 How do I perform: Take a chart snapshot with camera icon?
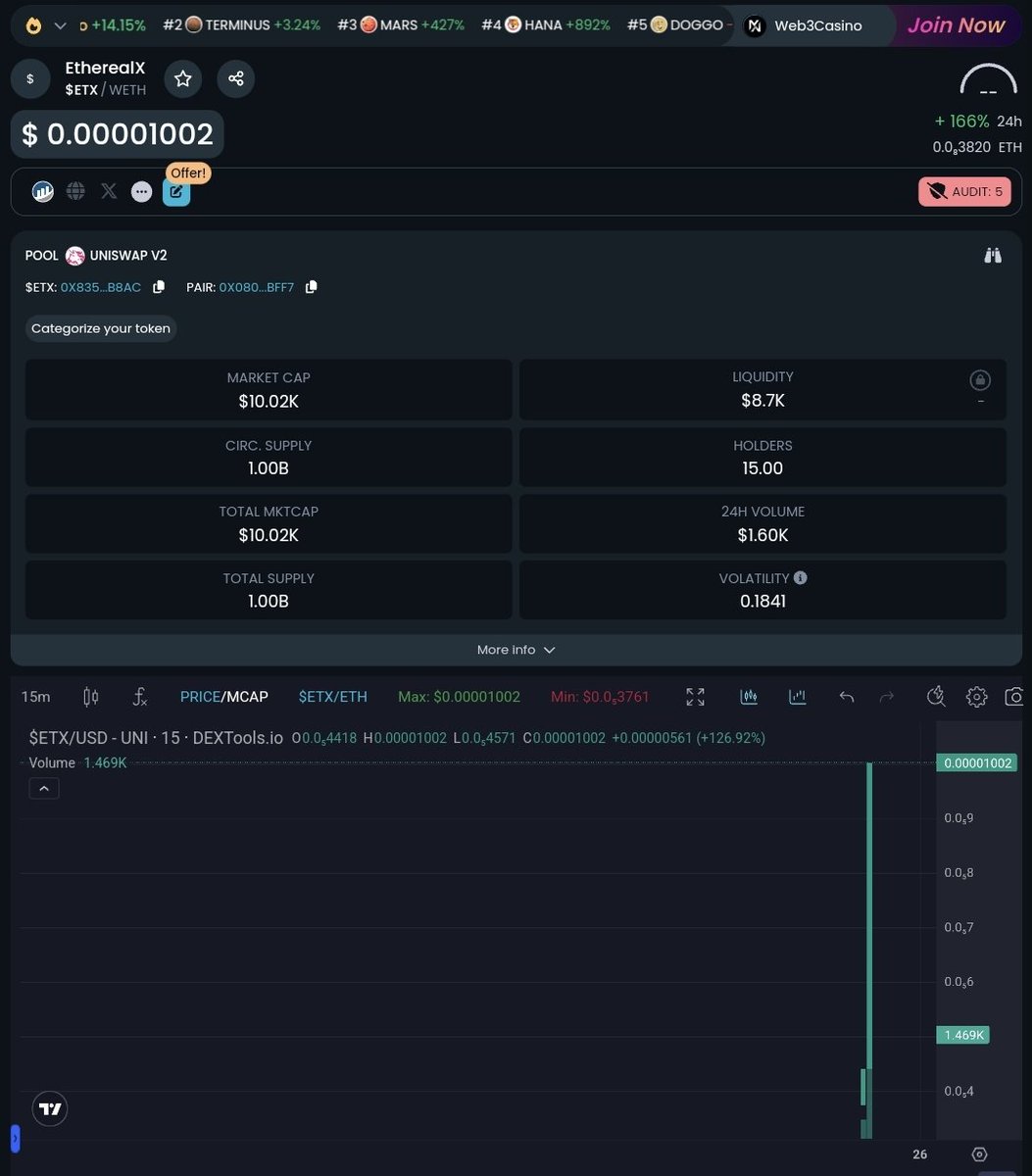pyautogui.click(x=1015, y=697)
